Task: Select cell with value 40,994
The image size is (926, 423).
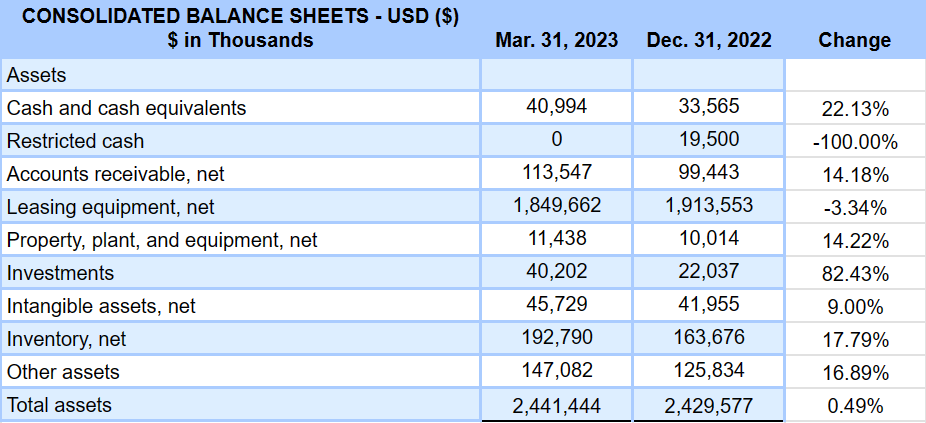Action: tap(556, 108)
